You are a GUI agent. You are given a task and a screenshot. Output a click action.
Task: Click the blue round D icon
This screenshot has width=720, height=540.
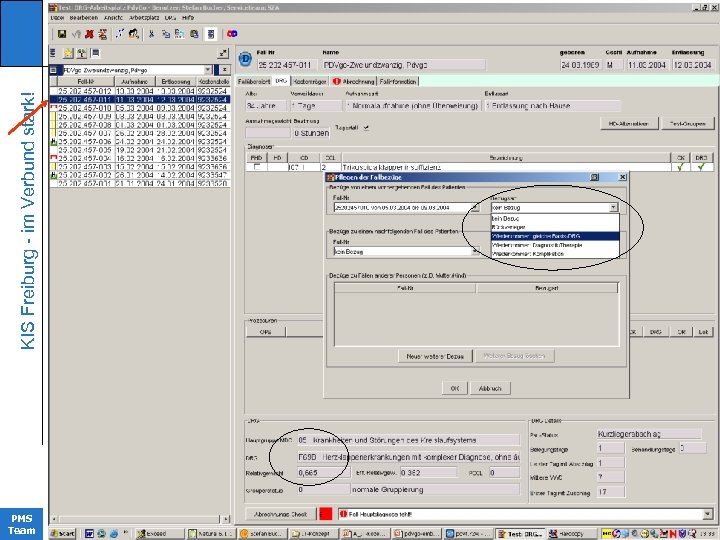click(x=245, y=59)
